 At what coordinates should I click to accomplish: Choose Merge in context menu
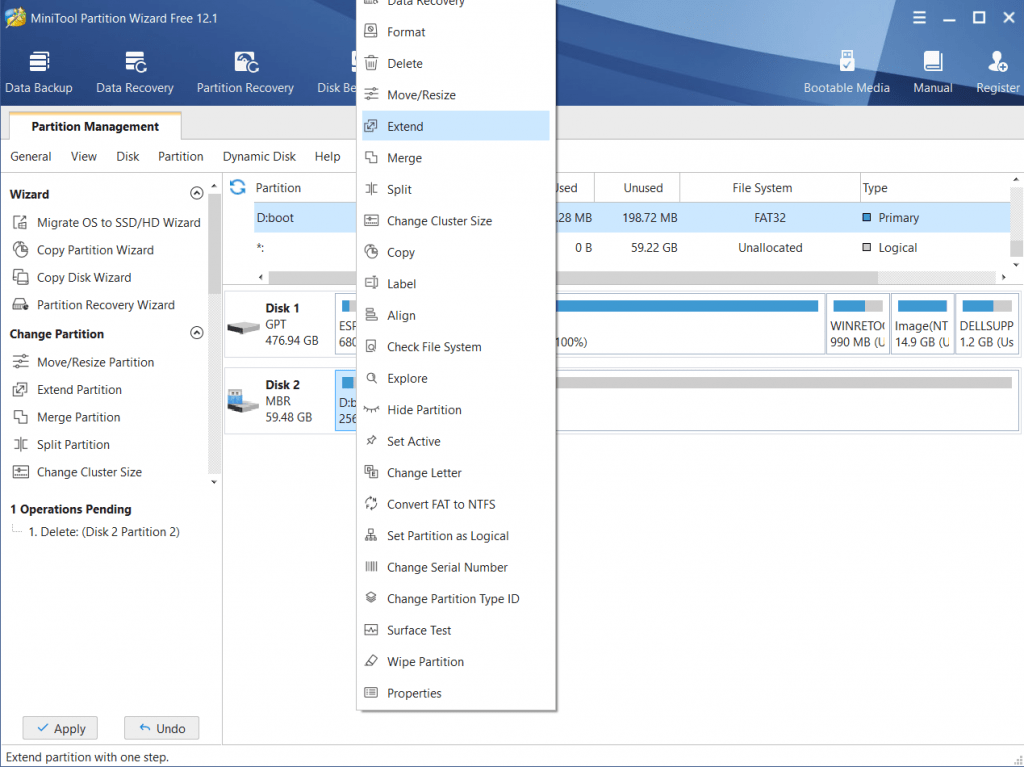[x=456, y=157]
